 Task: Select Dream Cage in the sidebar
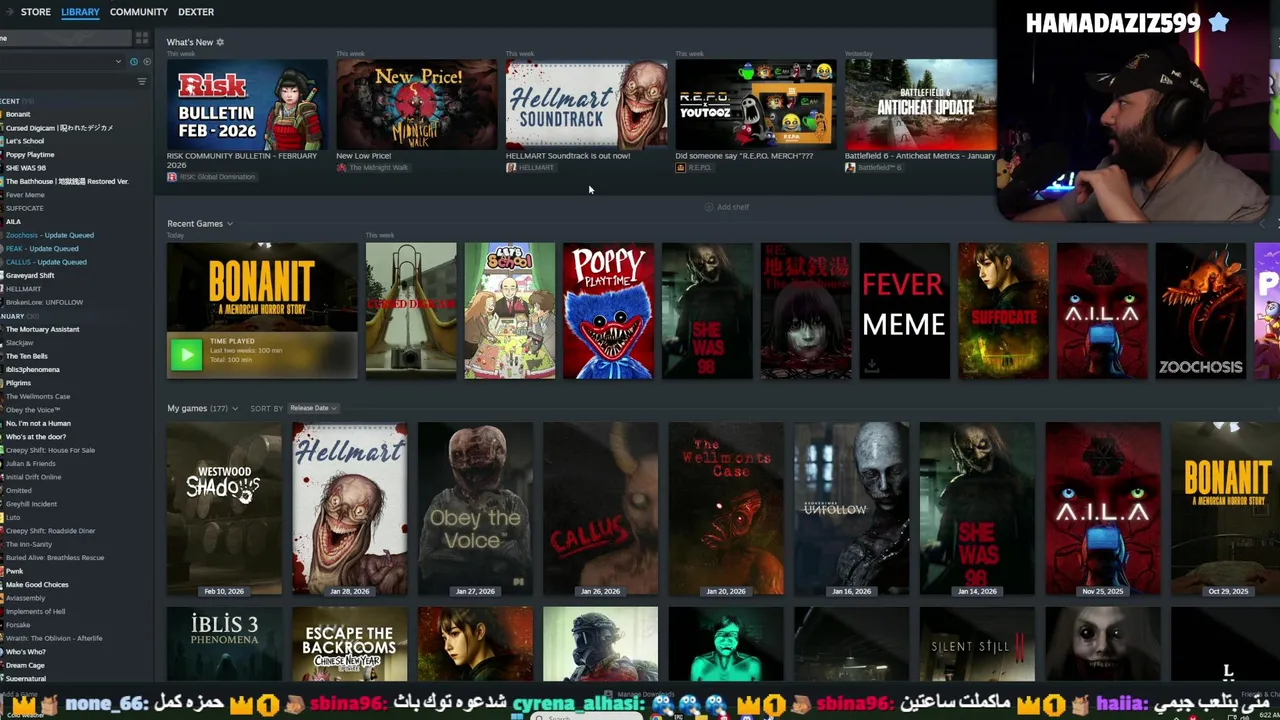[25, 665]
